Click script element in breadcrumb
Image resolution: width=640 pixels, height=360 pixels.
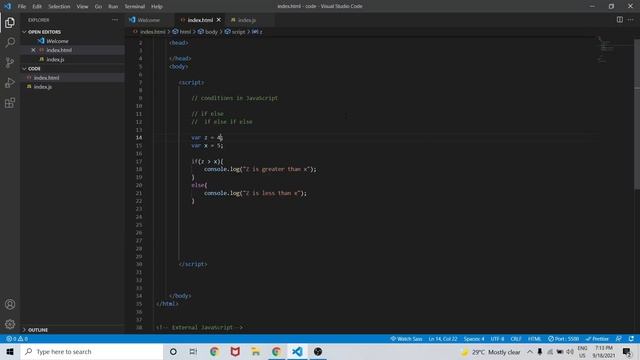235,32
